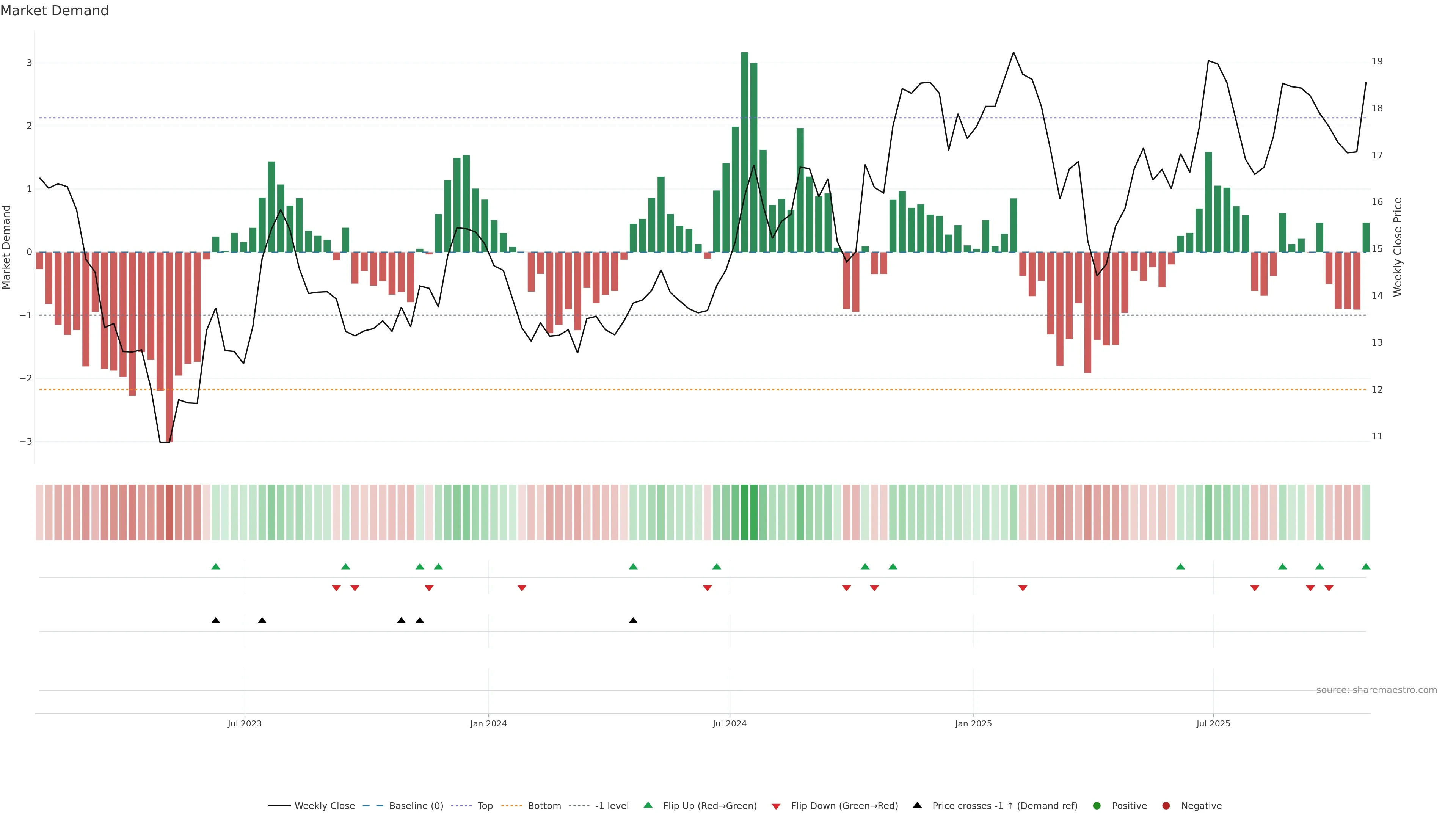Click the Jan 2025 x-axis label

(x=973, y=723)
